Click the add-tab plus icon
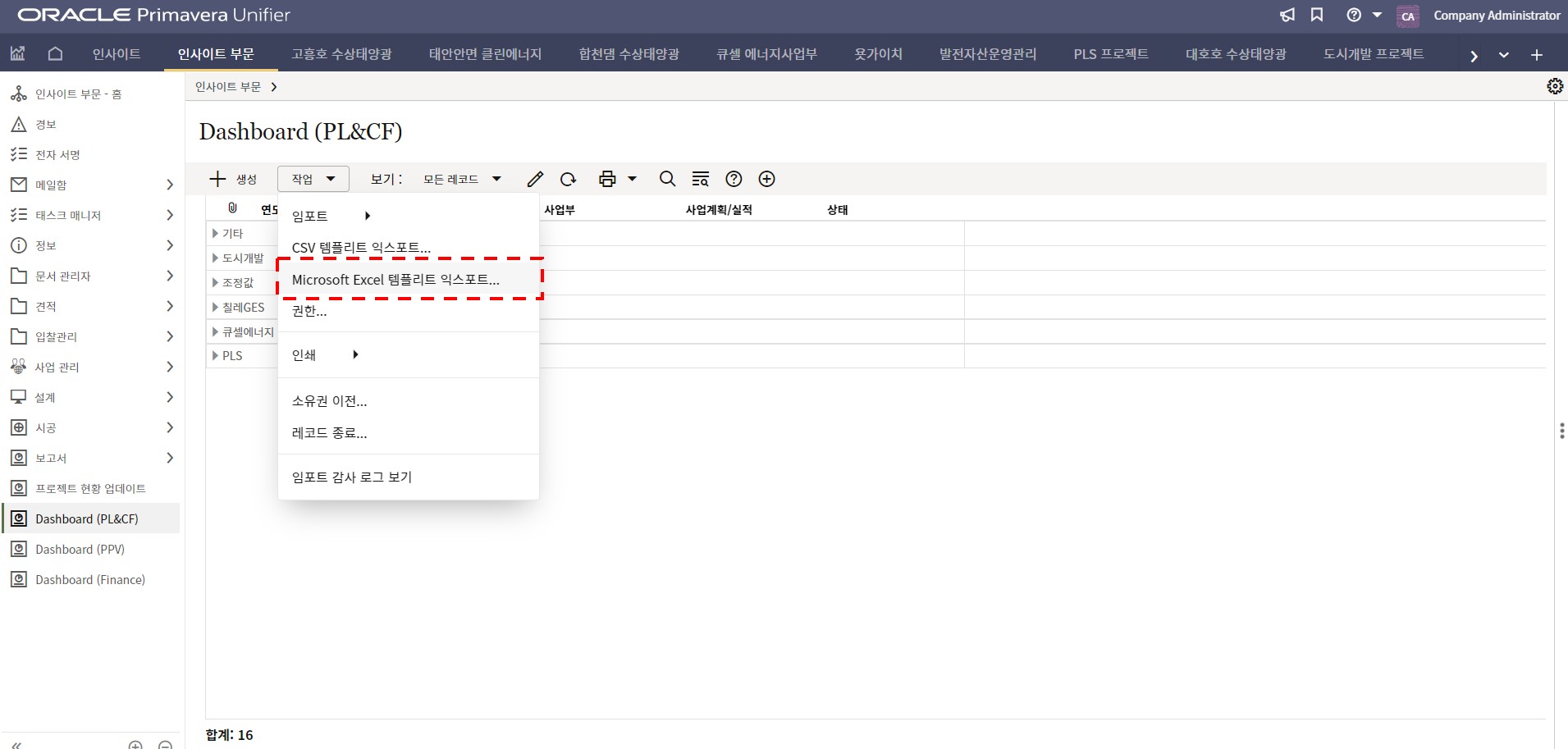Viewport: 1568px width, 749px height. pyautogui.click(x=1536, y=55)
